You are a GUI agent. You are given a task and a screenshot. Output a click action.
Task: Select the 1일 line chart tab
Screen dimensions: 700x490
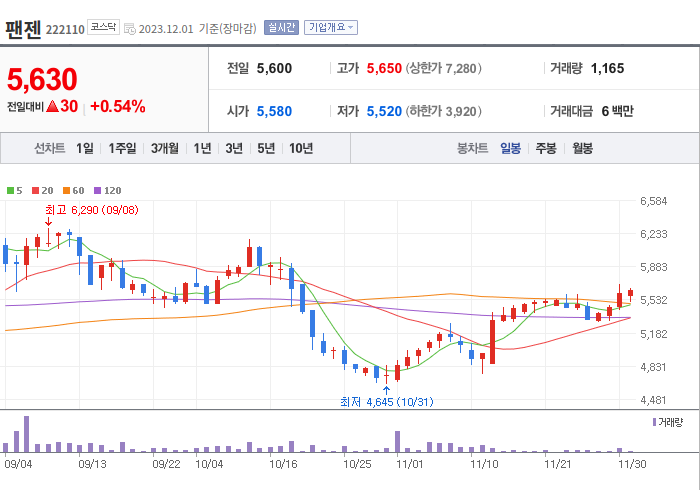85,148
